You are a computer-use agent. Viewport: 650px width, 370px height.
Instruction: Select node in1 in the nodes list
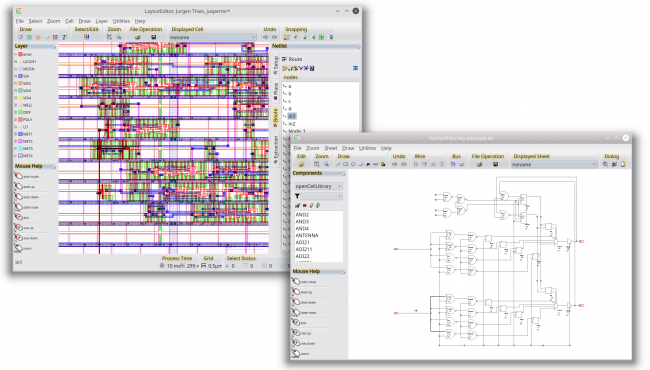292,116
